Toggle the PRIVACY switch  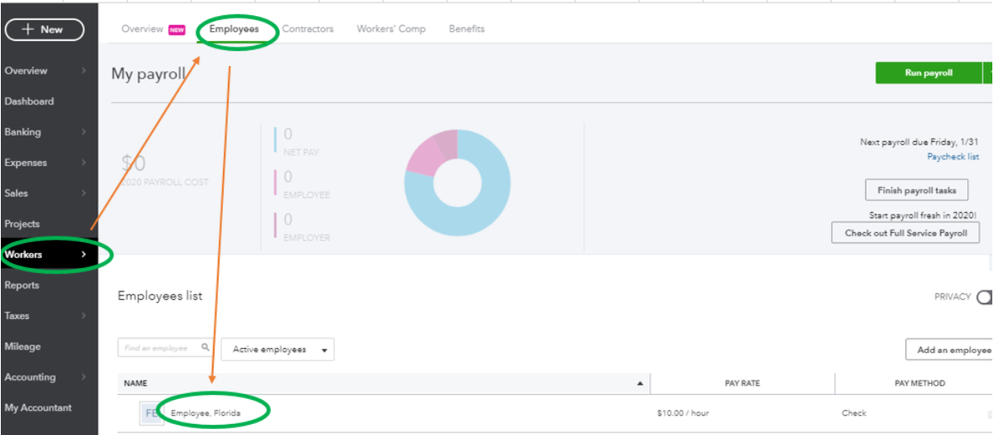984,297
